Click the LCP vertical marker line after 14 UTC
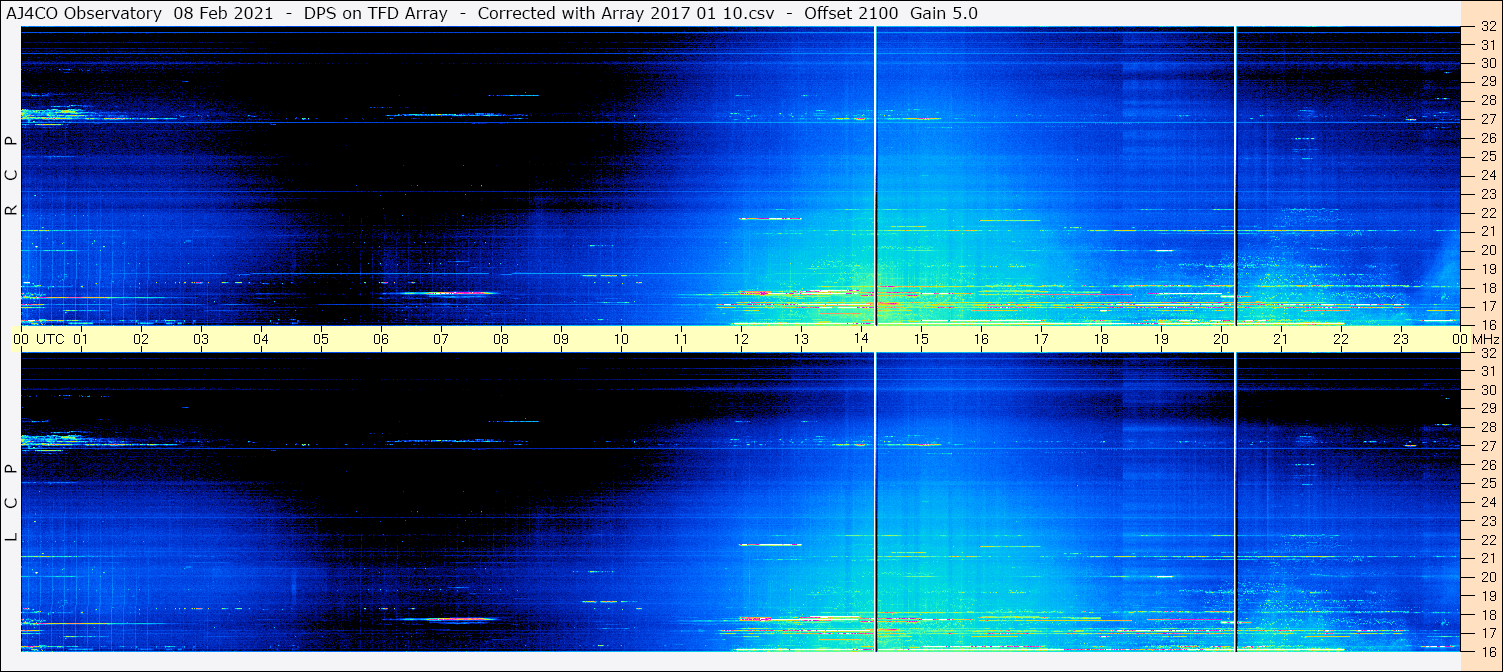 pos(875,502)
